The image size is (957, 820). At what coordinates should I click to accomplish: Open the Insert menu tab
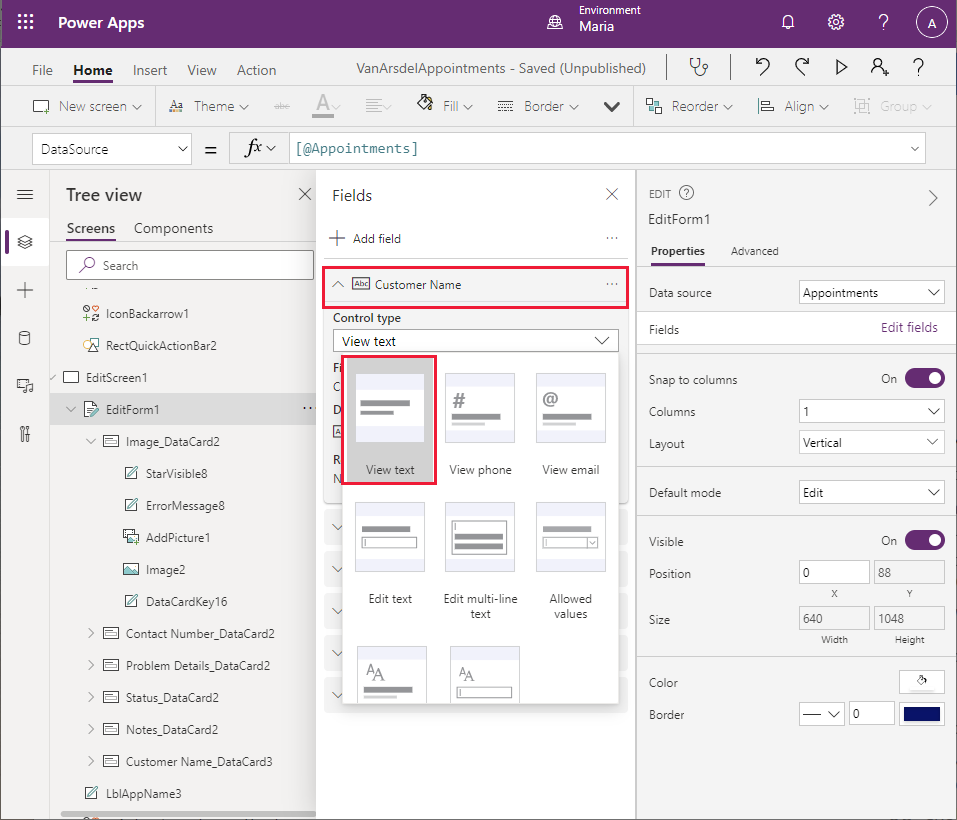(x=150, y=70)
